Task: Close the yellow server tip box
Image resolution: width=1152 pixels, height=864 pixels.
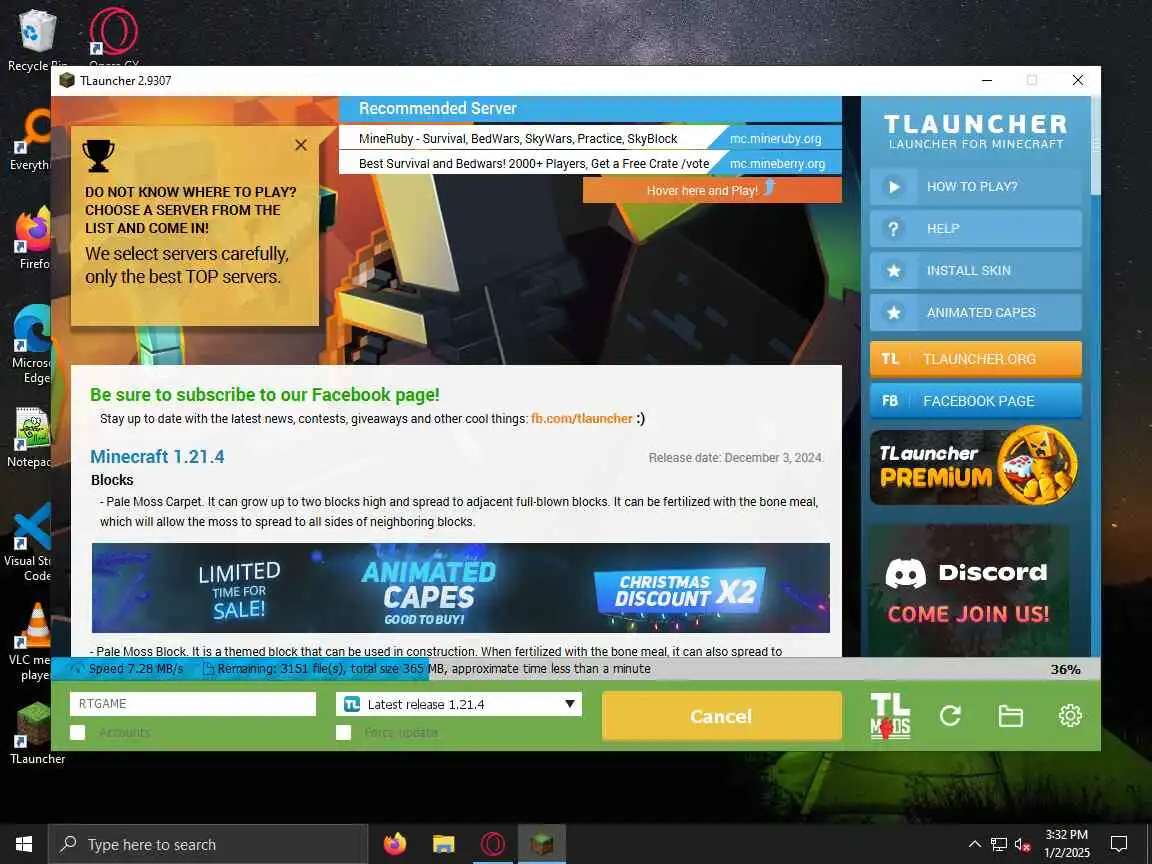Action: [301, 145]
